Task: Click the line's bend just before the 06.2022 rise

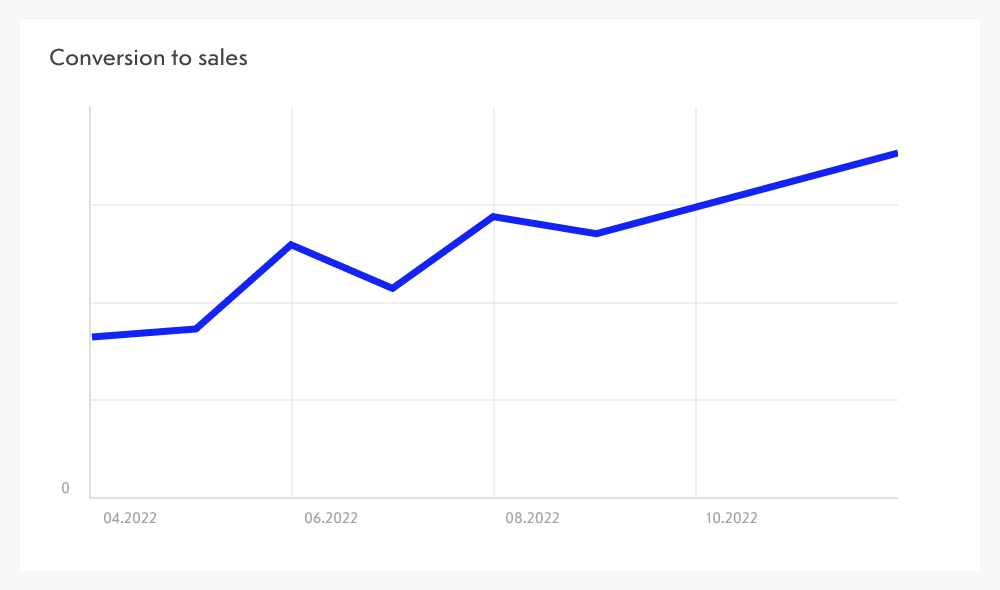Action: click(x=196, y=328)
